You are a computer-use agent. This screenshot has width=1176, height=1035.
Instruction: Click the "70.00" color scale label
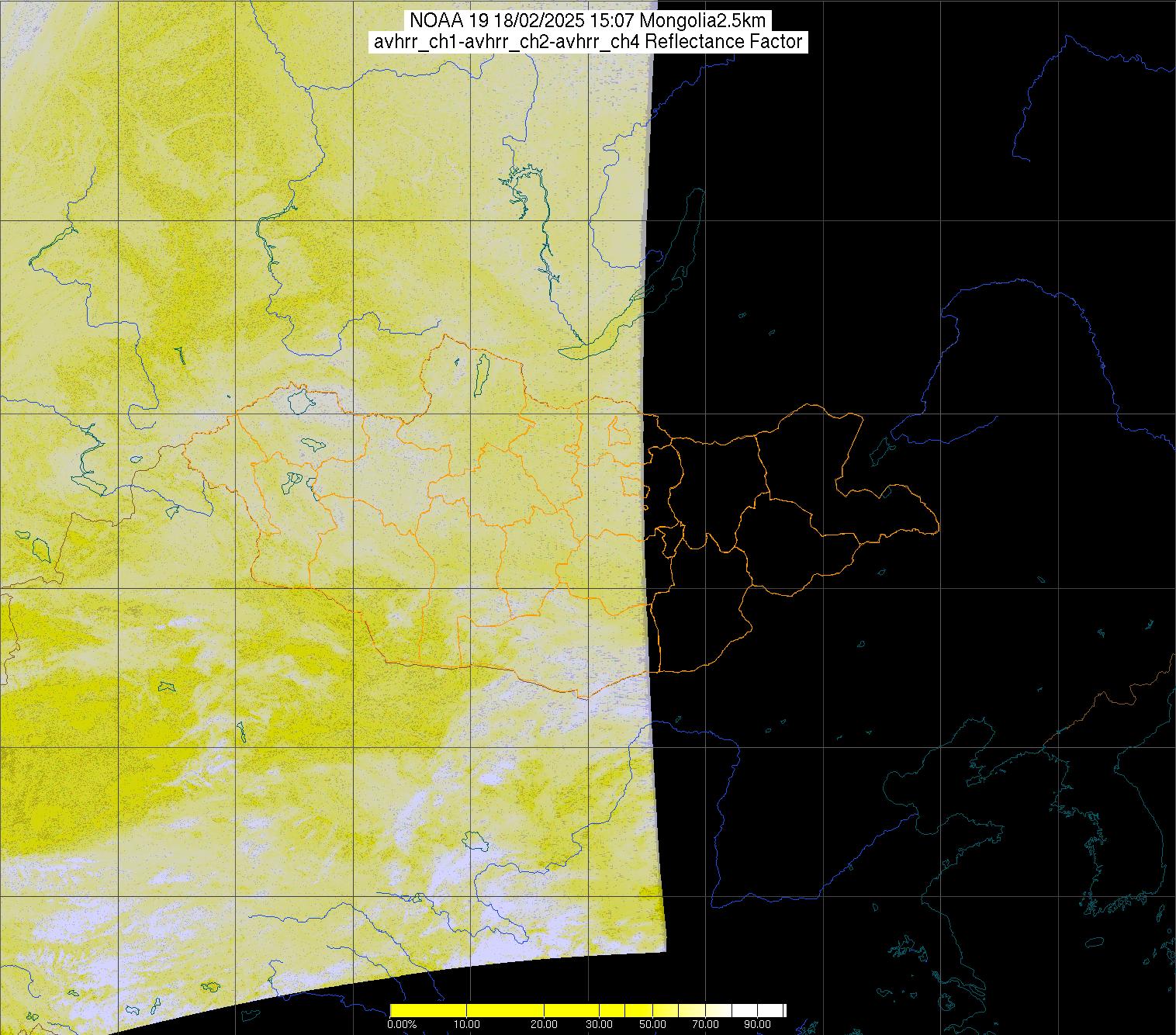click(704, 1025)
